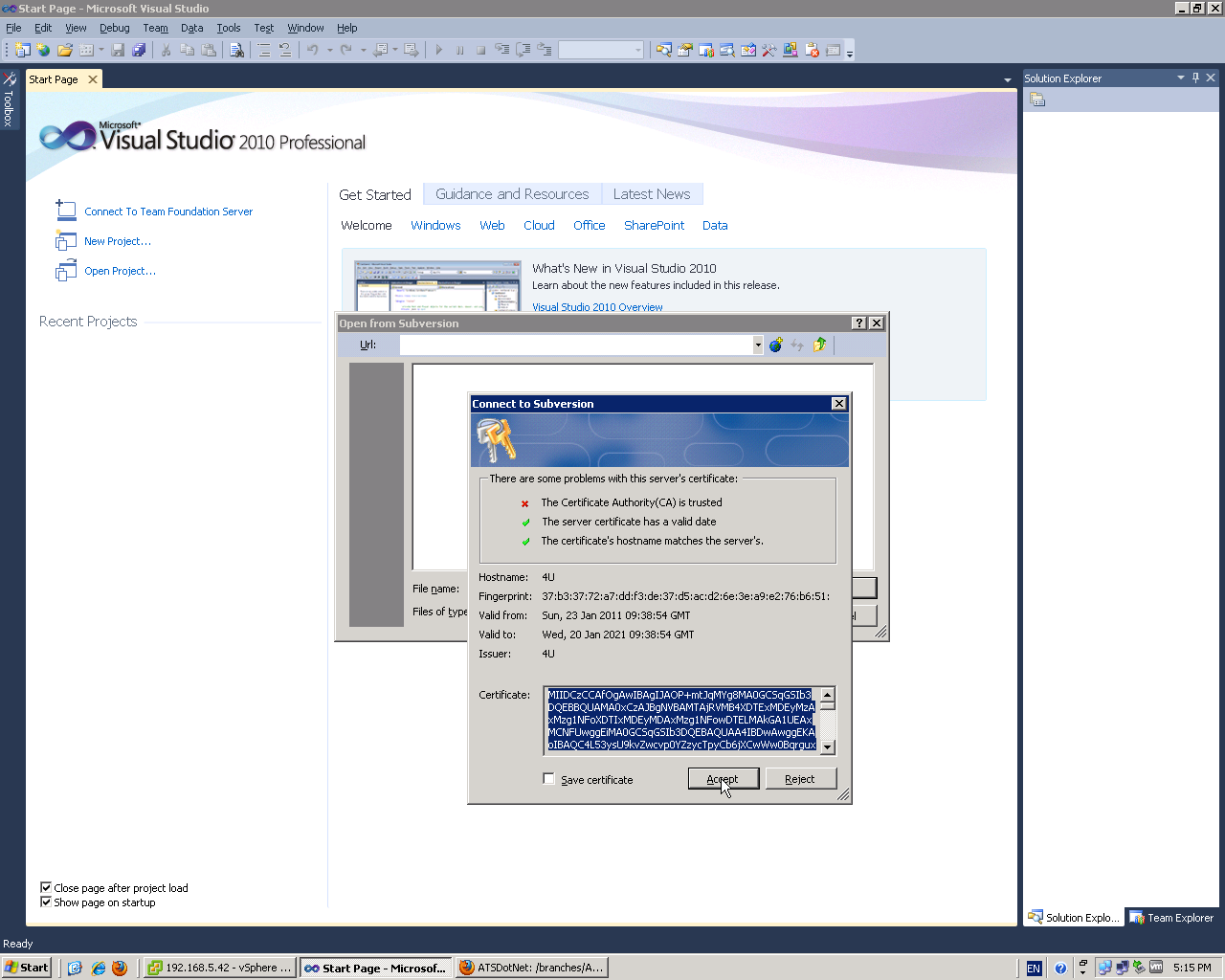Click the Save toolbar icon

point(118,50)
